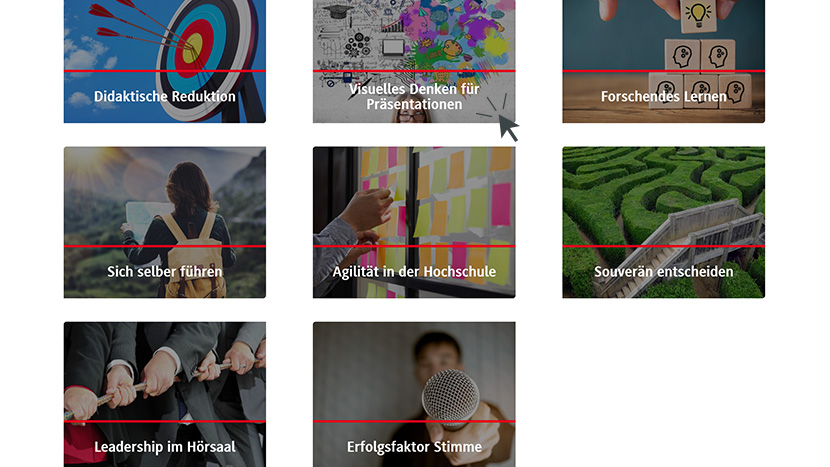This screenshot has height=467, width=830.
Task: Click the 'Didaktische Reduktion' title text
Action: coord(165,96)
